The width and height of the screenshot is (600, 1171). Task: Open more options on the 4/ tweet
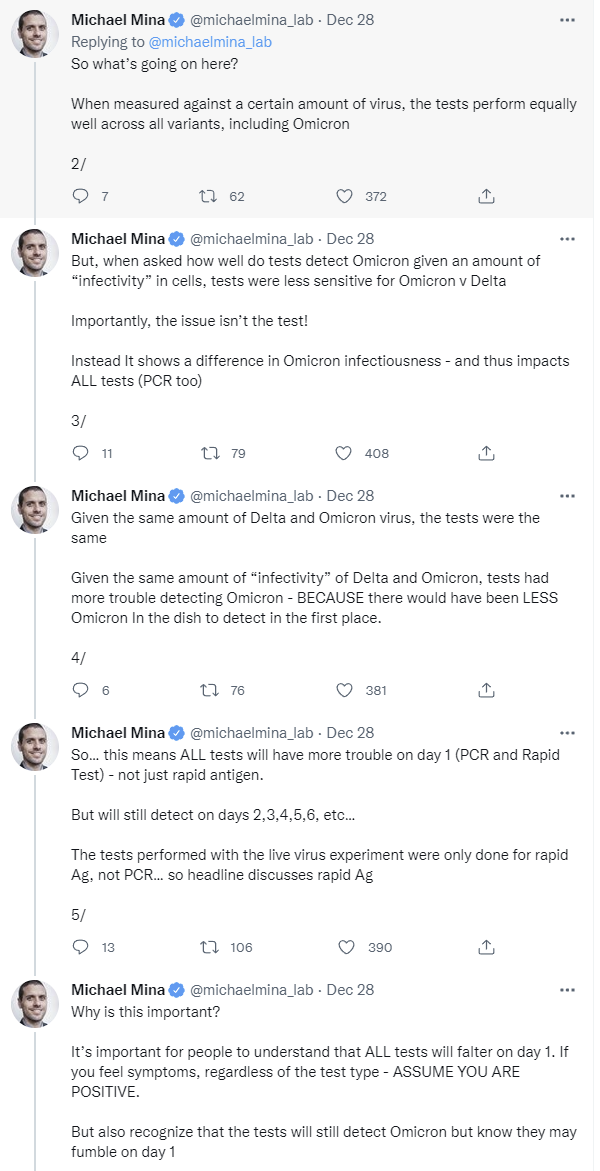click(x=567, y=496)
